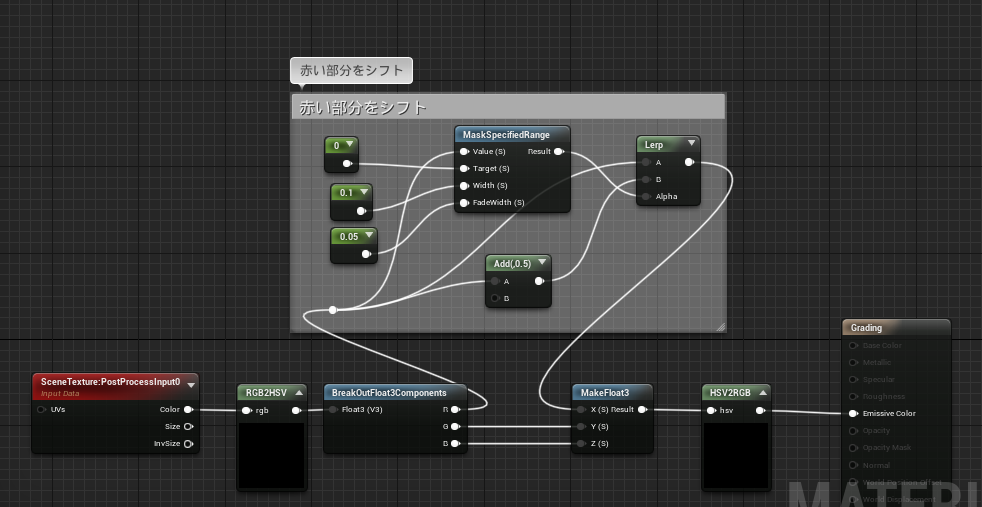Click the Grading Opacity pin
This screenshot has width=982, height=507.
coord(852,431)
